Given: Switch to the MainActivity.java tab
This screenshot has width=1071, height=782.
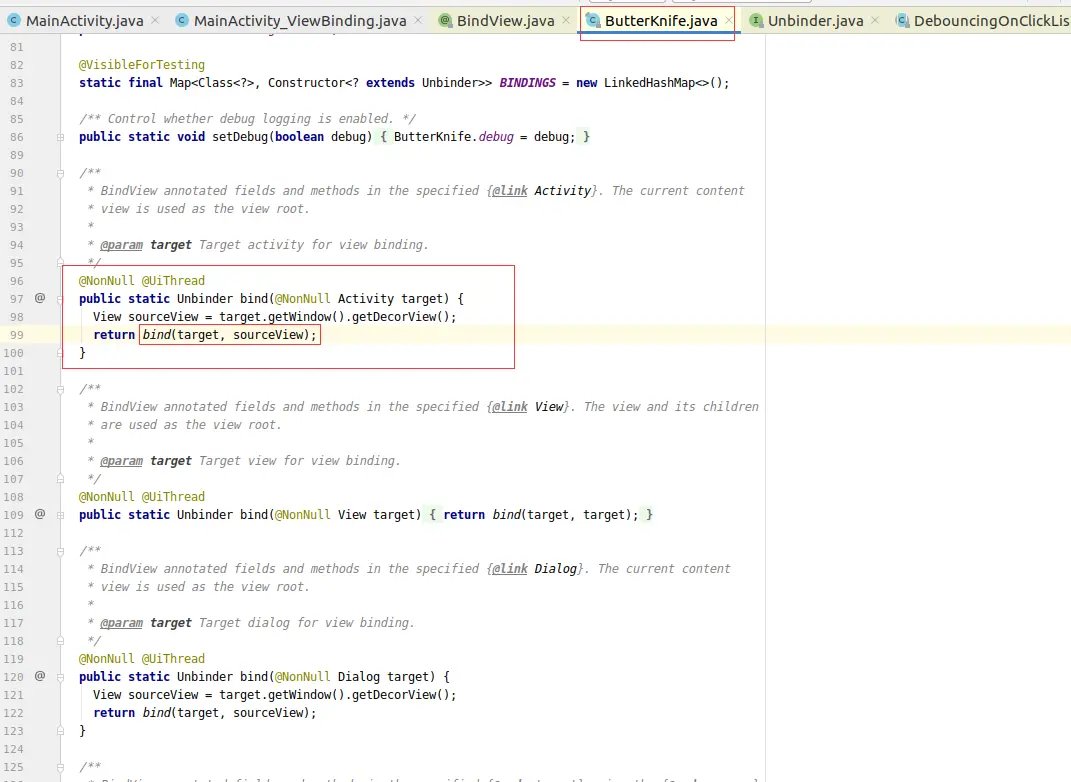Looking at the screenshot, I should point(85,20).
